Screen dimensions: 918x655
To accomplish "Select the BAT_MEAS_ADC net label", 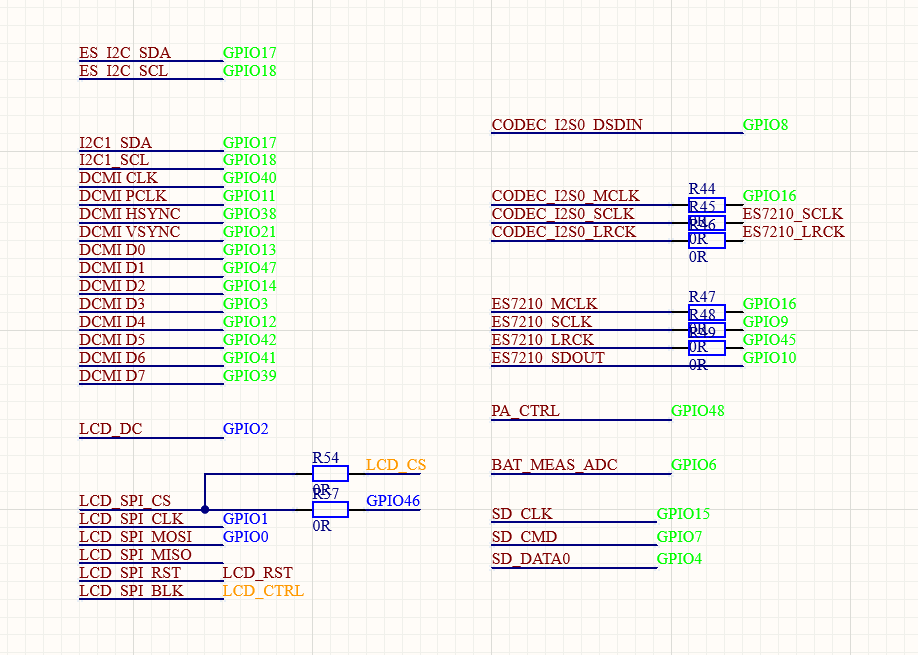I will (x=554, y=465).
